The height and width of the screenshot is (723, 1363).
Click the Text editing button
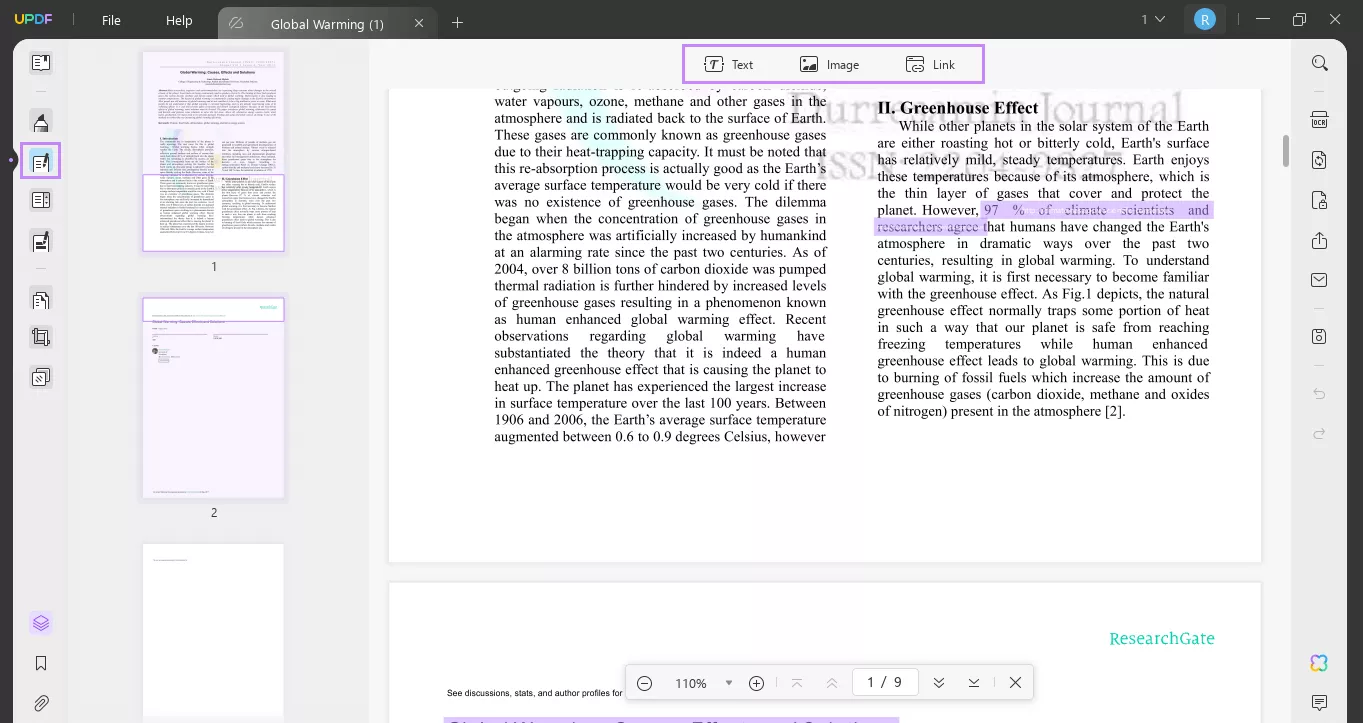729,64
